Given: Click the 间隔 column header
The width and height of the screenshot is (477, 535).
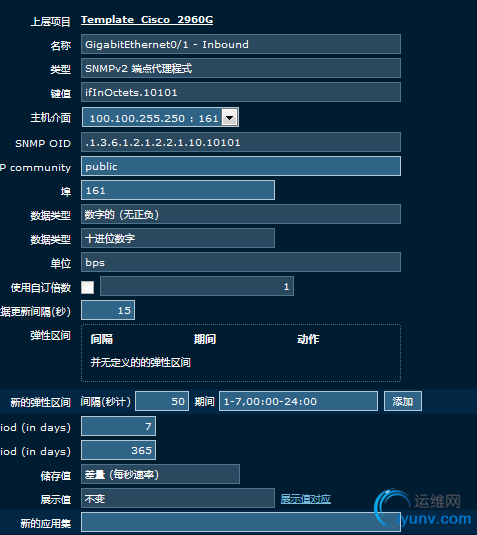Looking at the screenshot, I should pyautogui.click(x=101, y=339).
